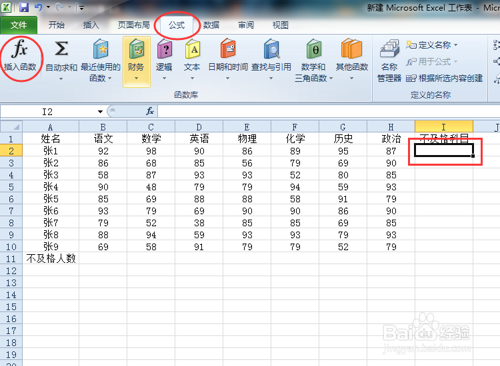Click the Excel application icon in title bar
This screenshot has height=366, width=500.
pyautogui.click(x=6, y=7)
